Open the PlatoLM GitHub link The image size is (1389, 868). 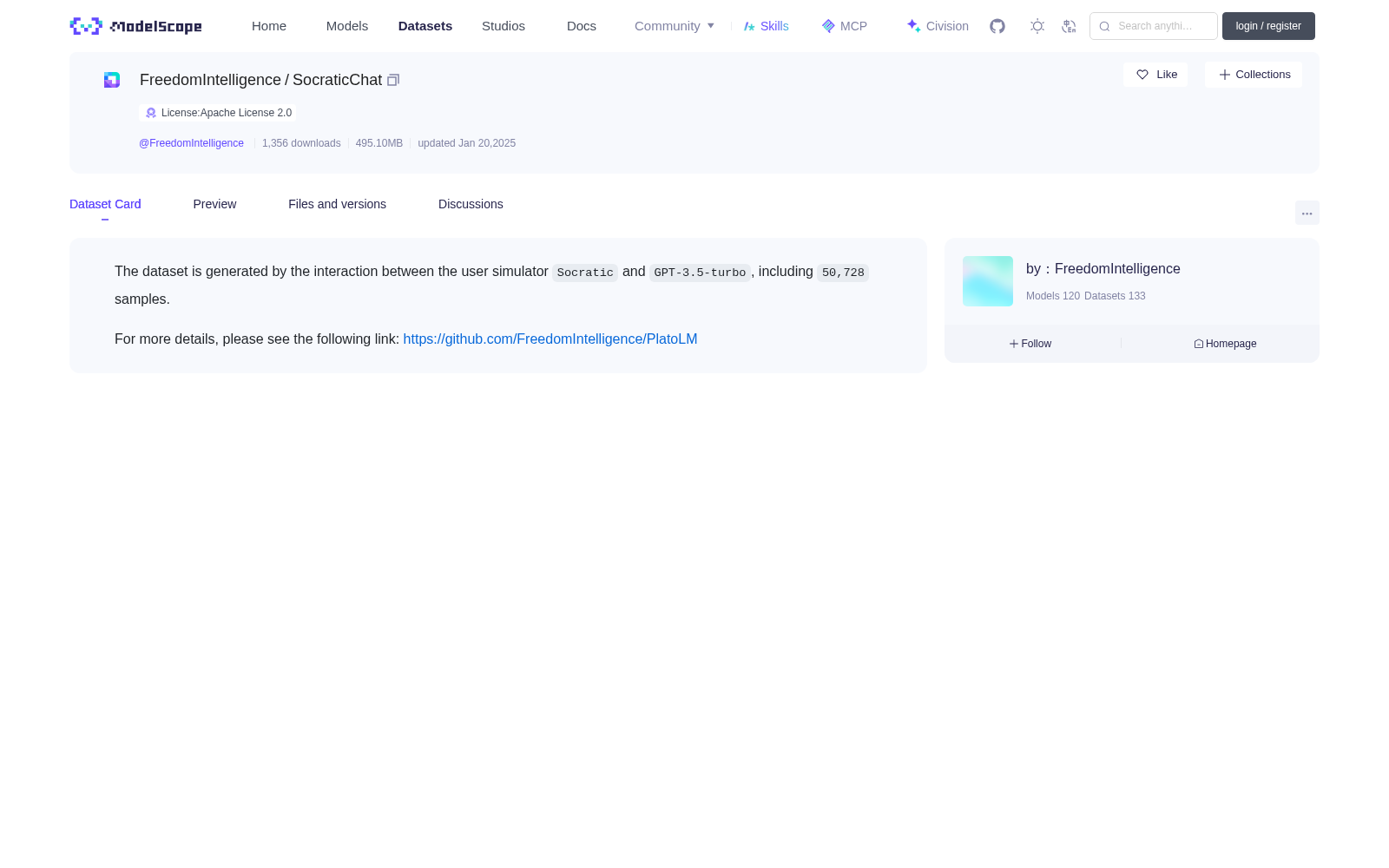pyautogui.click(x=550, y=339)
